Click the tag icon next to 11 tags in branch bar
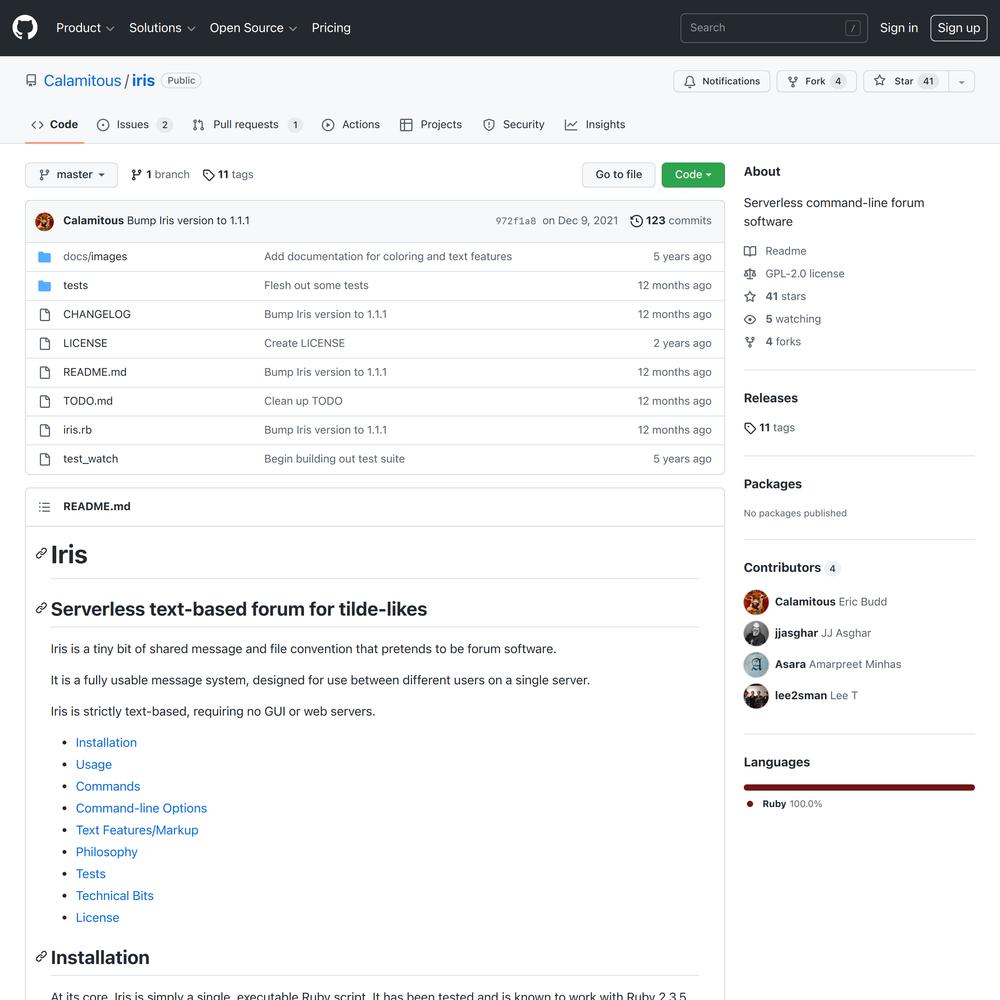1000x1000 pixels. (209, 175)
